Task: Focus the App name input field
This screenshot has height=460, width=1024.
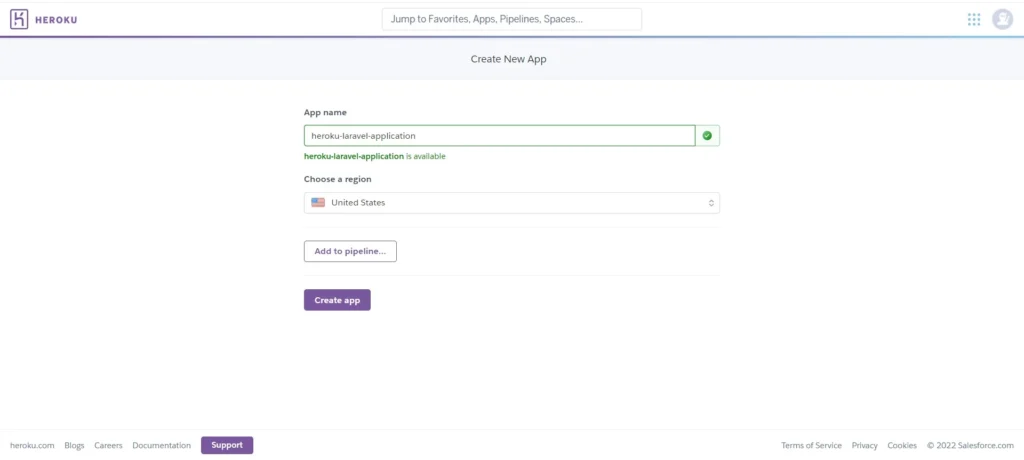Action: click(x=499, y=136)
